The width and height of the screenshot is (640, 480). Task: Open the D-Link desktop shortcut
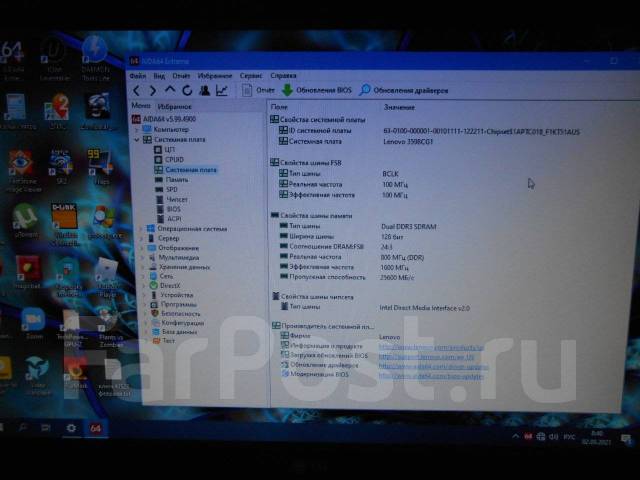coord(65,224)
